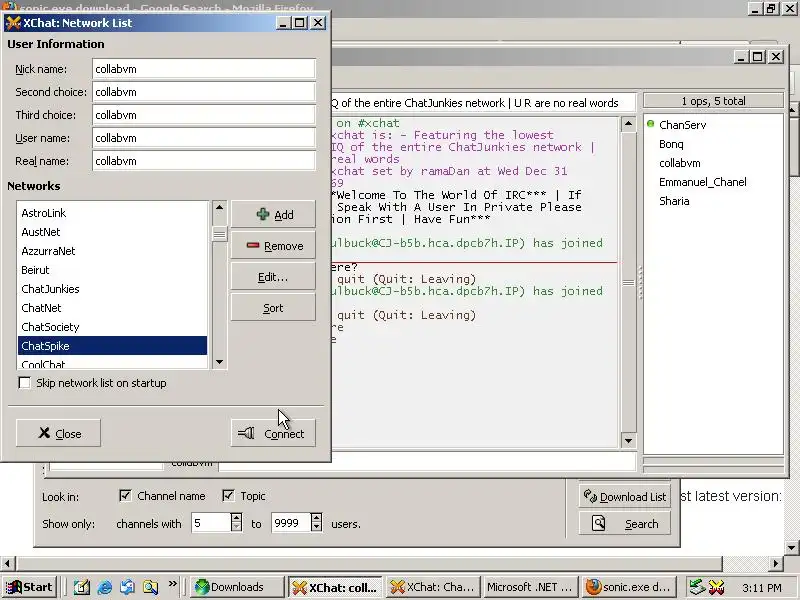Click XChat system tray icon
The image size is (800, 600).
click(716, 587)
